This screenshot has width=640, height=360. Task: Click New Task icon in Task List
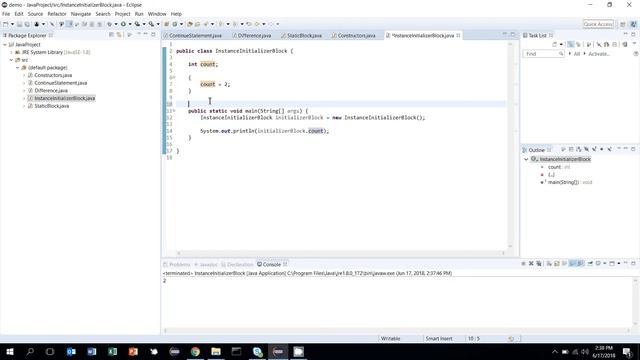pos(555,44)
